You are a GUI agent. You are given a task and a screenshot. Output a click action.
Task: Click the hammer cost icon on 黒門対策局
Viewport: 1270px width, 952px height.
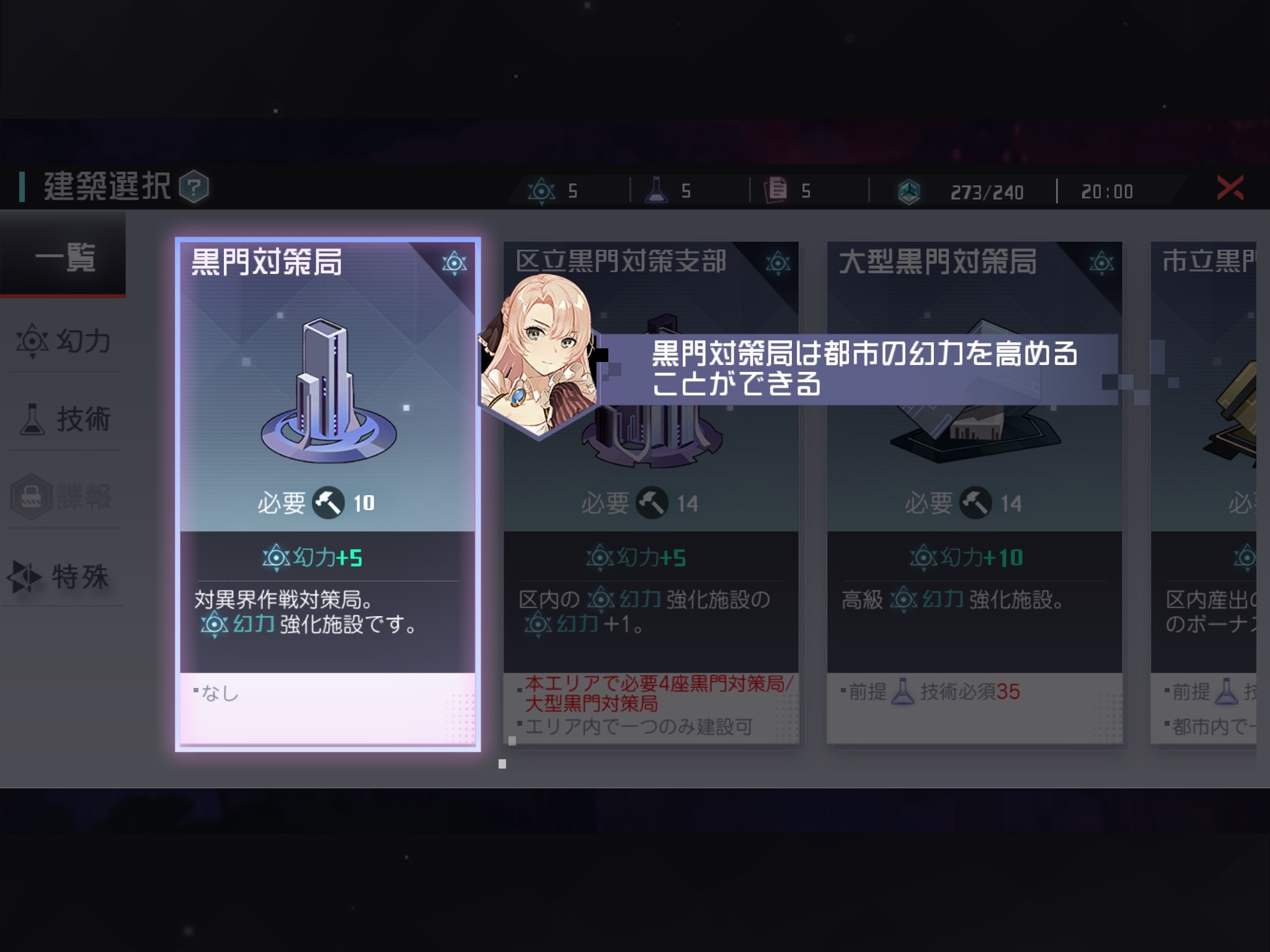click(x=328, y=503)
